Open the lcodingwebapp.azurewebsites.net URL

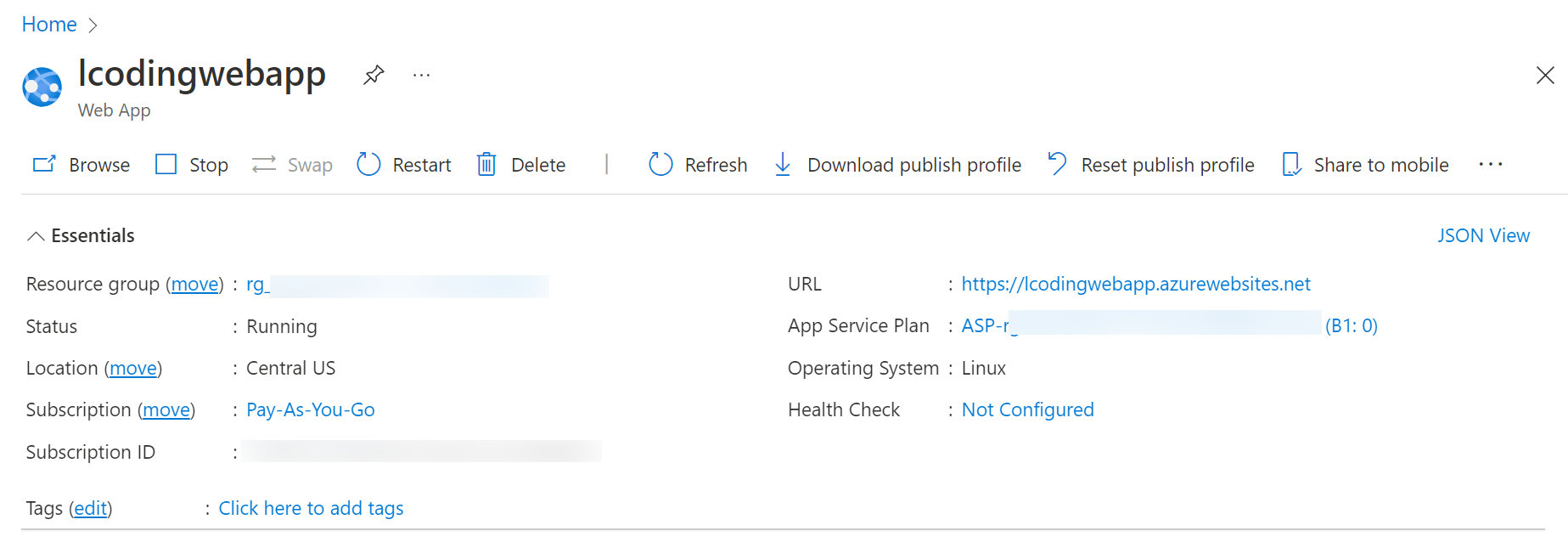coord(1136,285)
